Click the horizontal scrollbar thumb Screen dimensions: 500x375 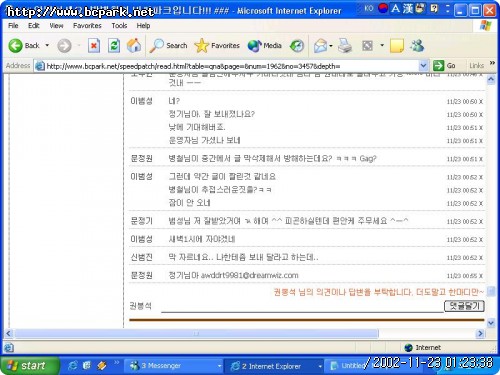(x=196, y=333)
